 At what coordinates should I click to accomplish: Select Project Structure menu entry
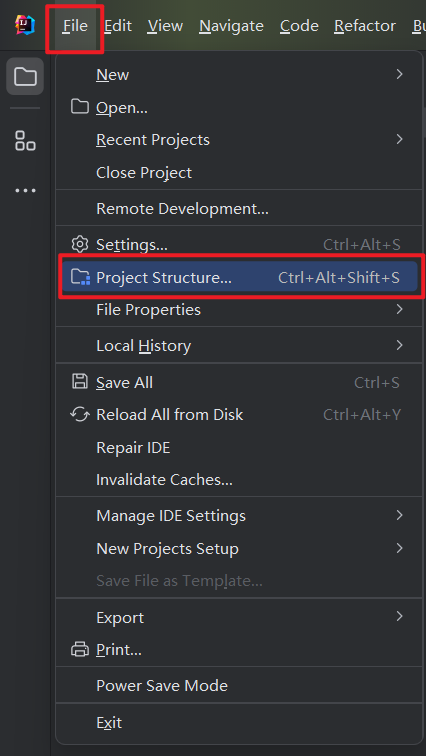pyautogui.click(x=239, y=277)
